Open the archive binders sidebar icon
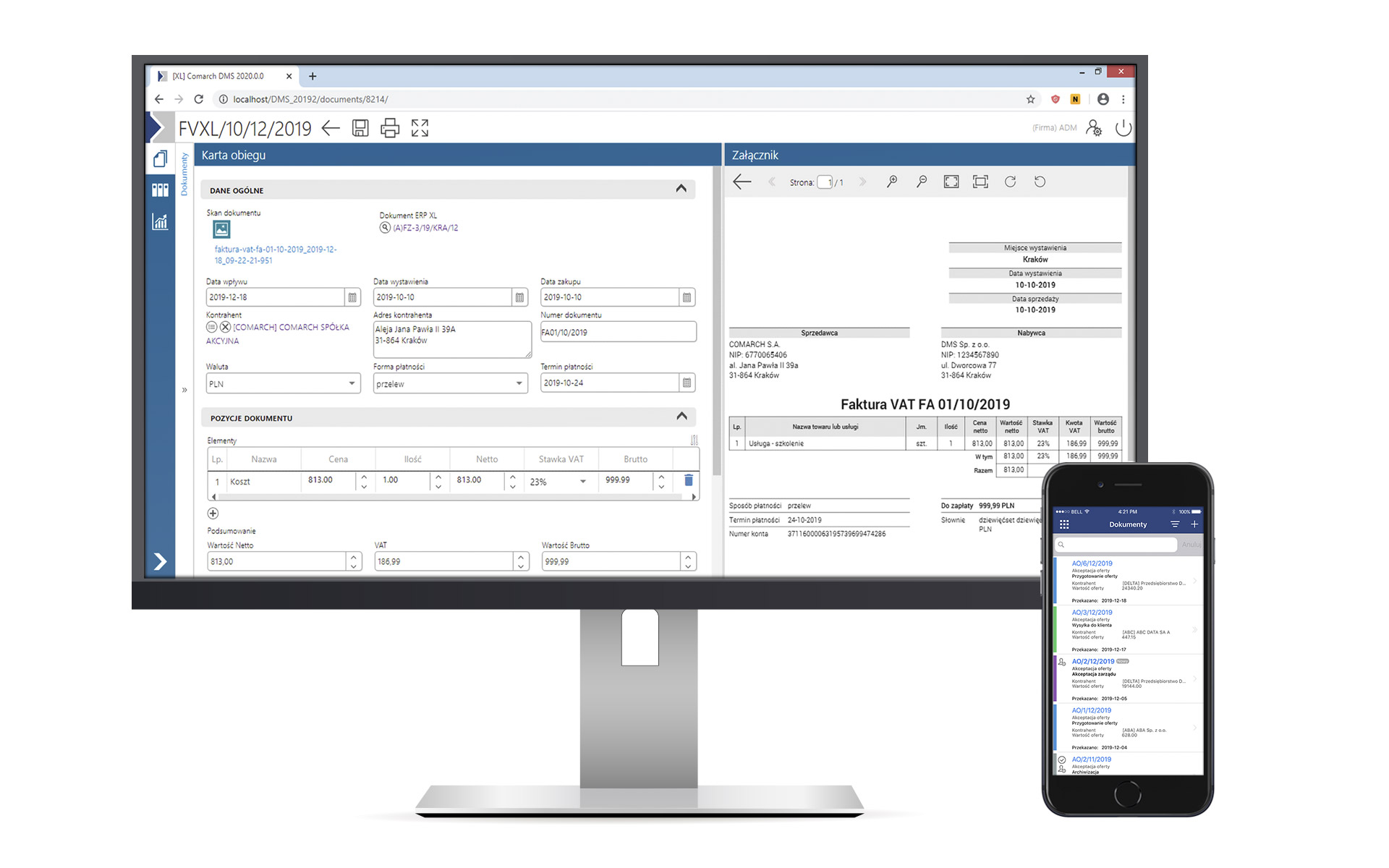The image size is (1389, 868). 161,190
